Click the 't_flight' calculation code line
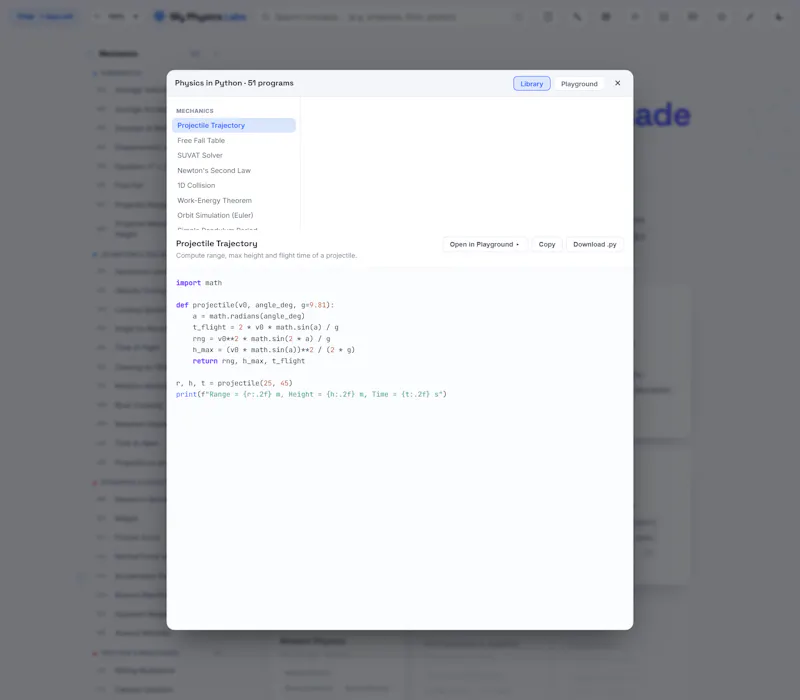 tap(265, 328)
